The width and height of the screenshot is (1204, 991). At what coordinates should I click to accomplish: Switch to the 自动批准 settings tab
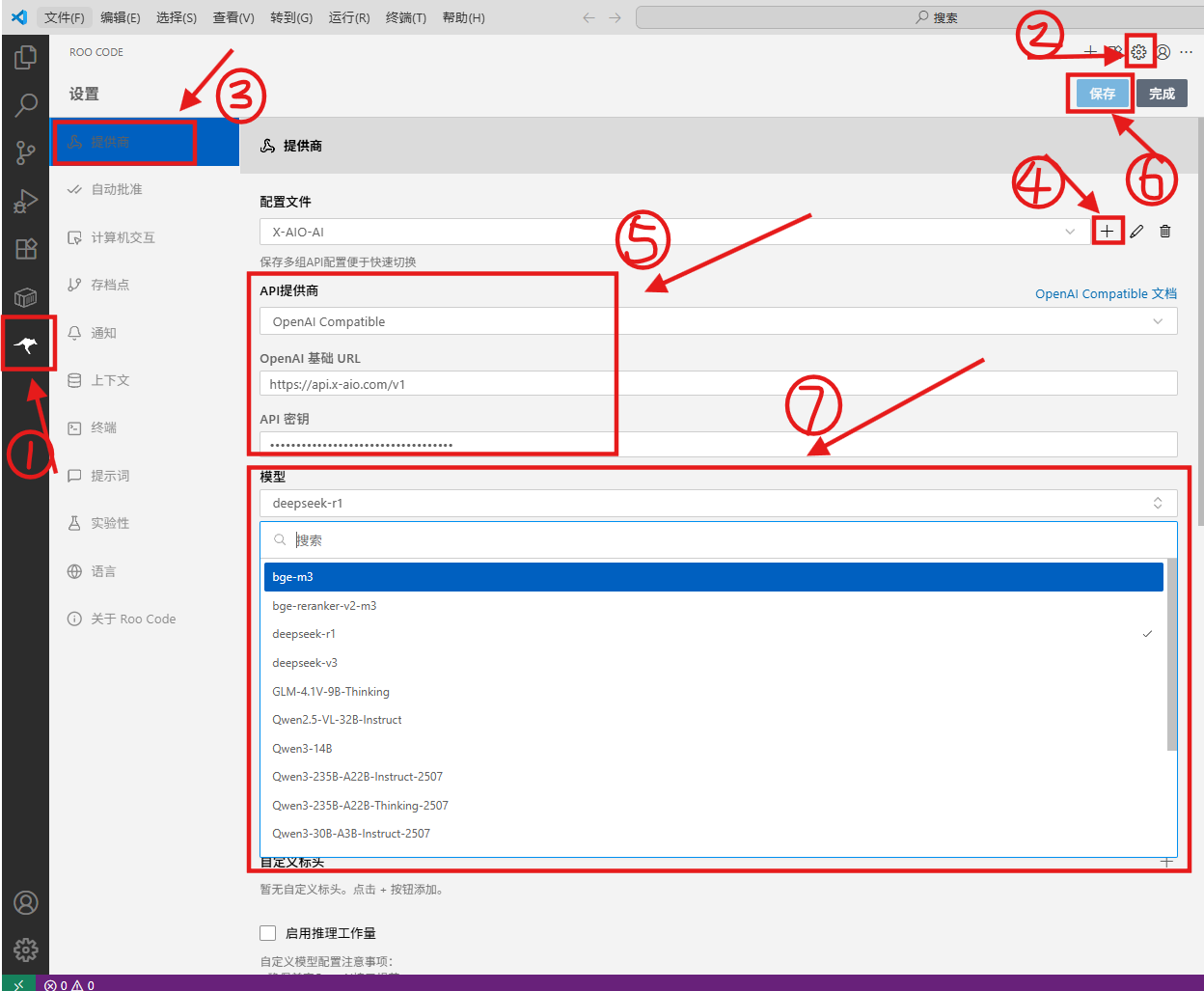coord(145,189)
